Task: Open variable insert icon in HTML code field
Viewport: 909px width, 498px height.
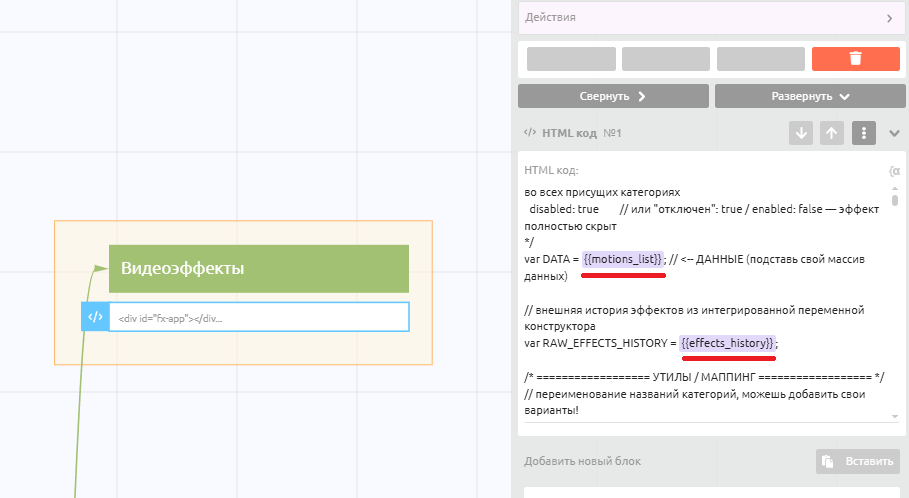Action: coord(894,171)
